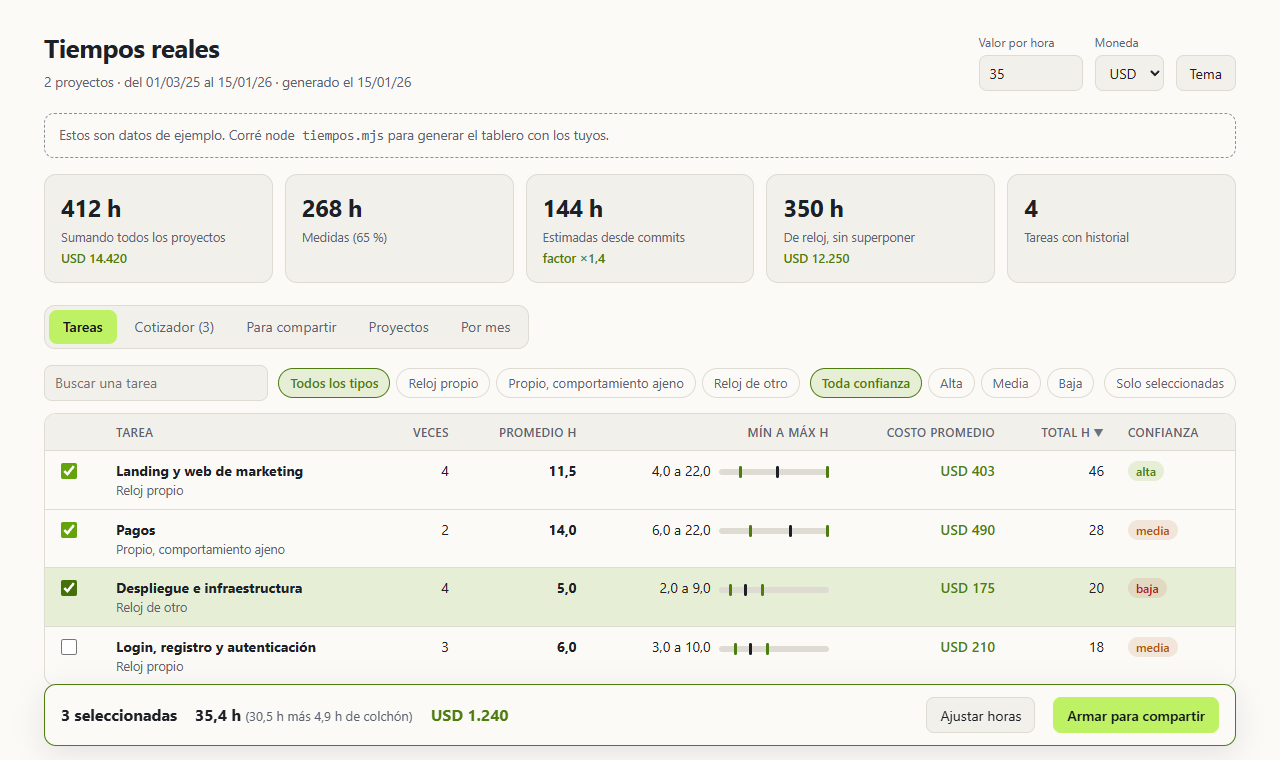Go to the Para compartir tab

(x=291, y=327)
